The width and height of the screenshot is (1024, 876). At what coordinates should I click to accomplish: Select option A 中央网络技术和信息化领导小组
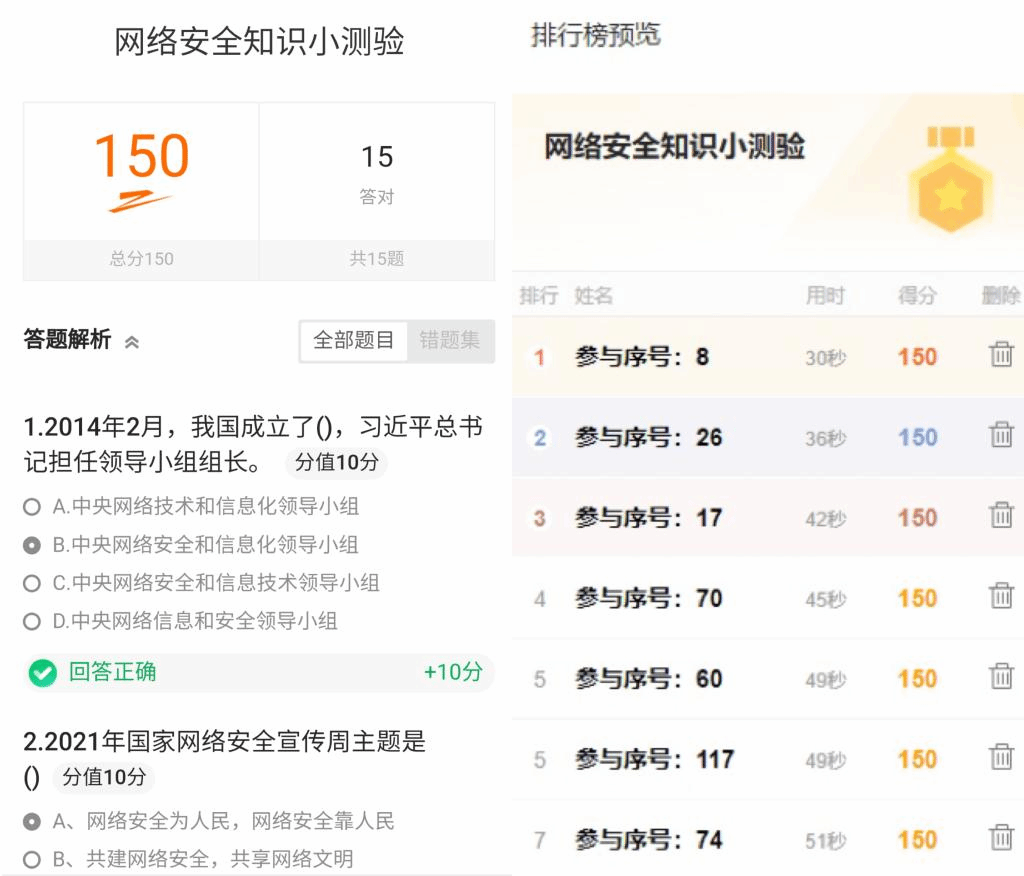[x=32, y=507]
